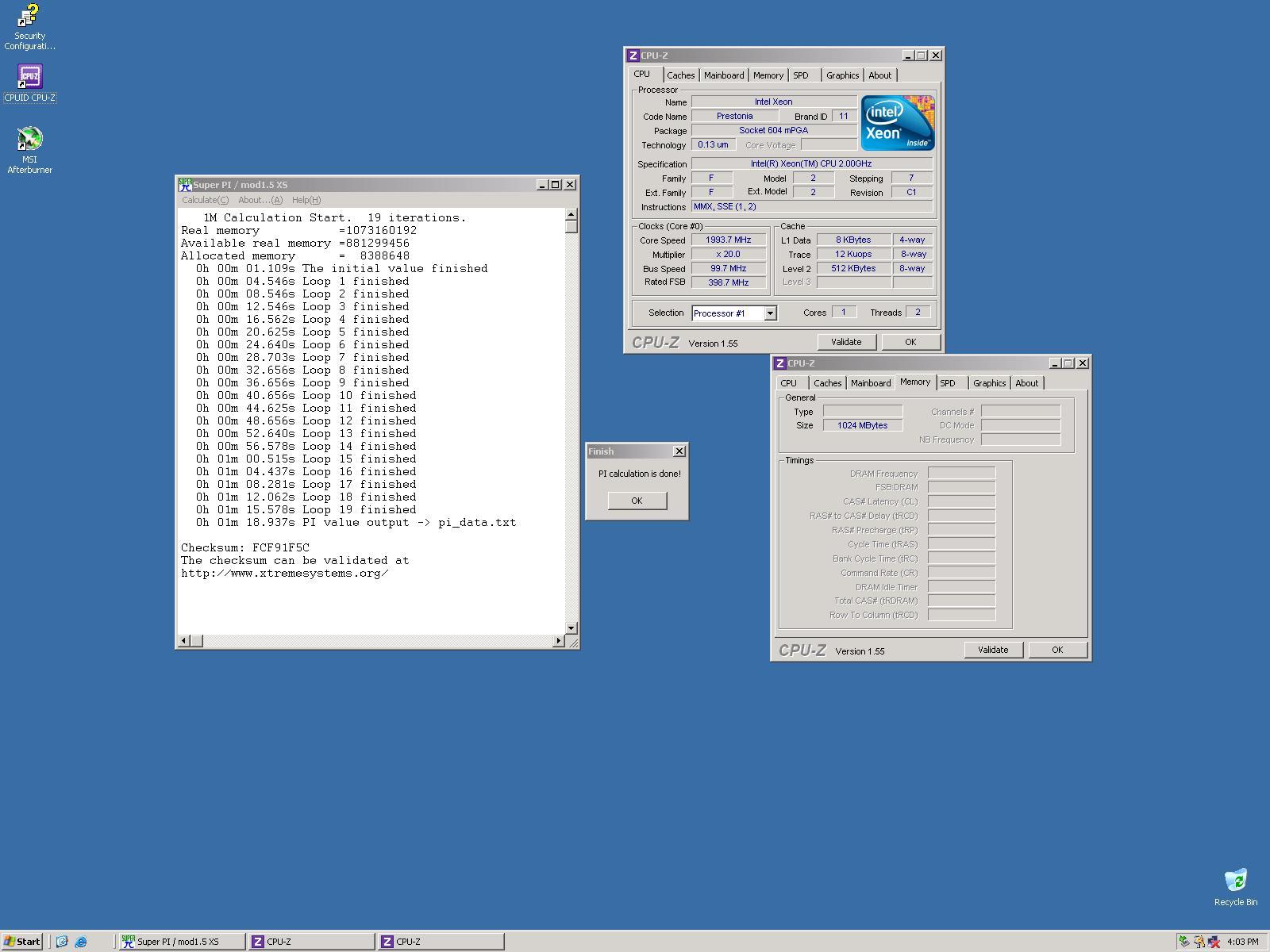The image size is (1270, 952).
Task: Click the Package field Socket 604 mPGA
Action: (773, 130)
